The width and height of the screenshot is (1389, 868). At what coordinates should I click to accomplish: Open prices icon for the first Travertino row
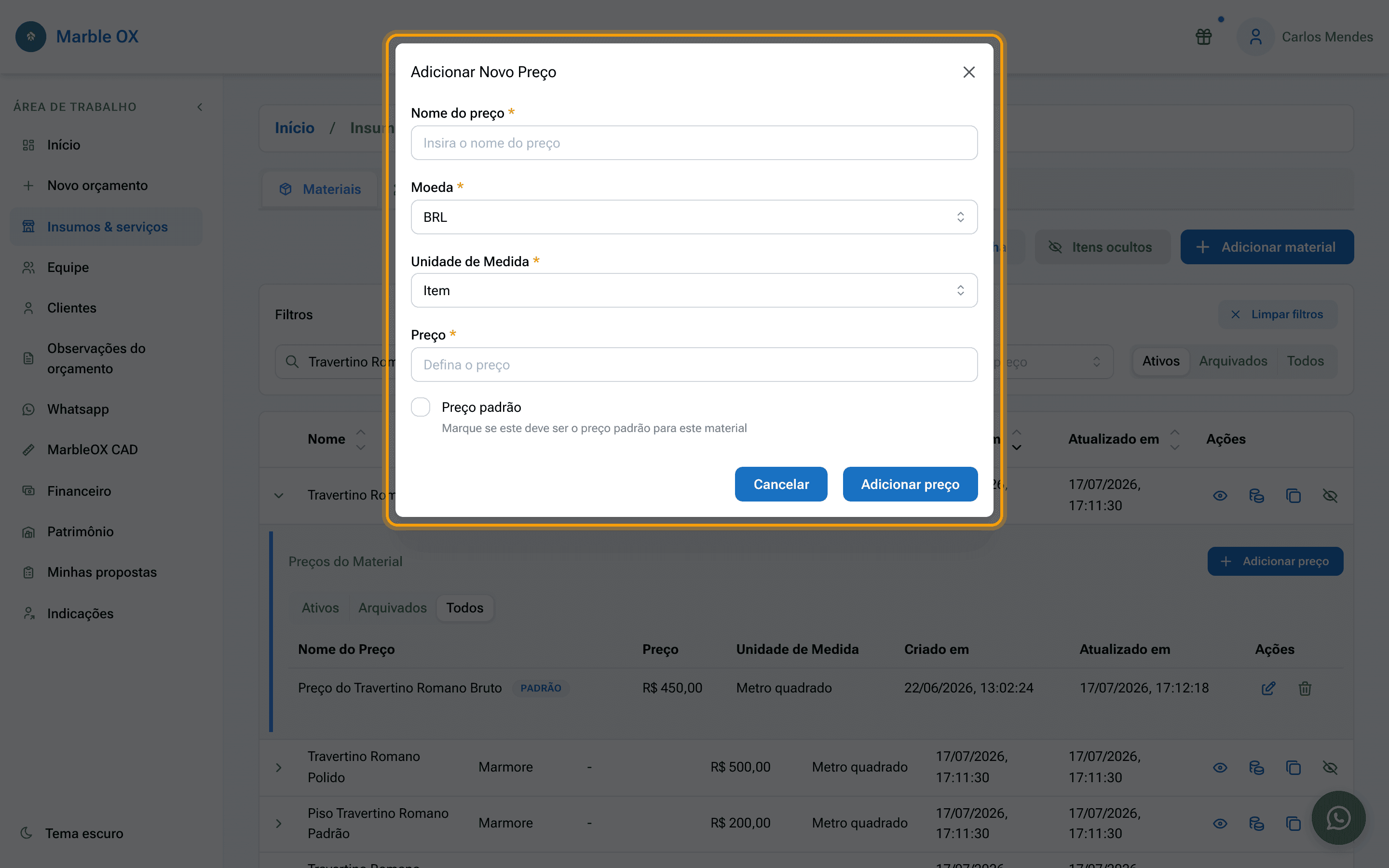pyautogui.click(x=1257, y=495)
